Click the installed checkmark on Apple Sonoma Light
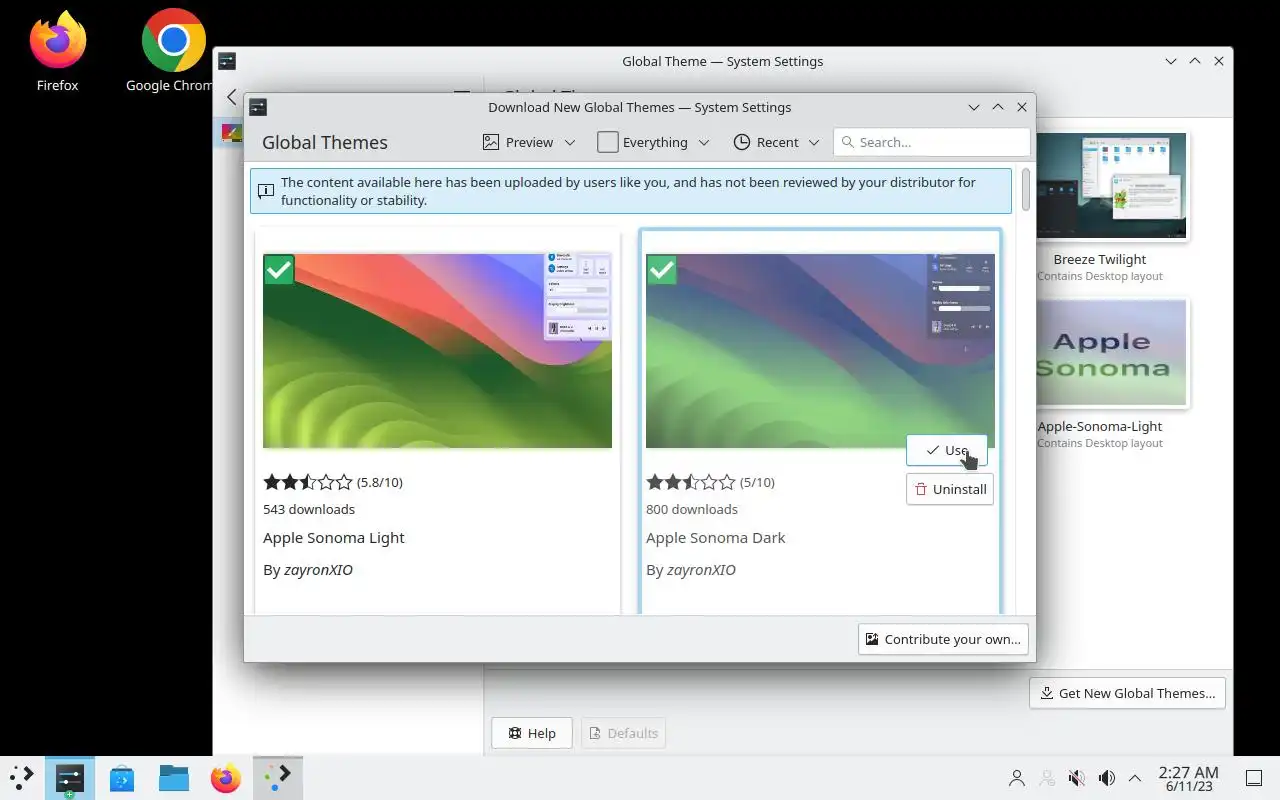The image size is (1280, 800). (279, 269)
